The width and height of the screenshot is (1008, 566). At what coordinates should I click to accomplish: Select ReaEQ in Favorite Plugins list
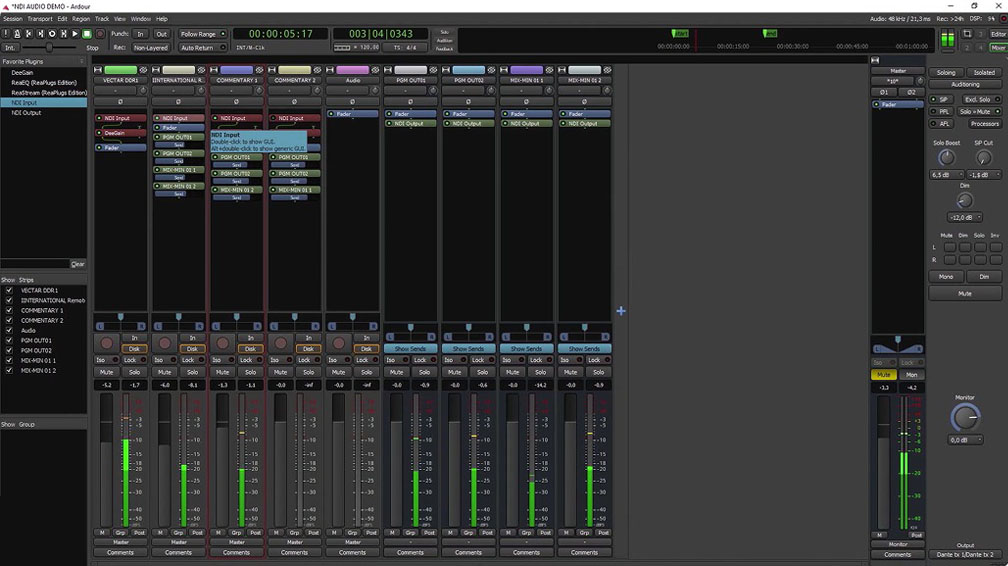click(44, 82)
